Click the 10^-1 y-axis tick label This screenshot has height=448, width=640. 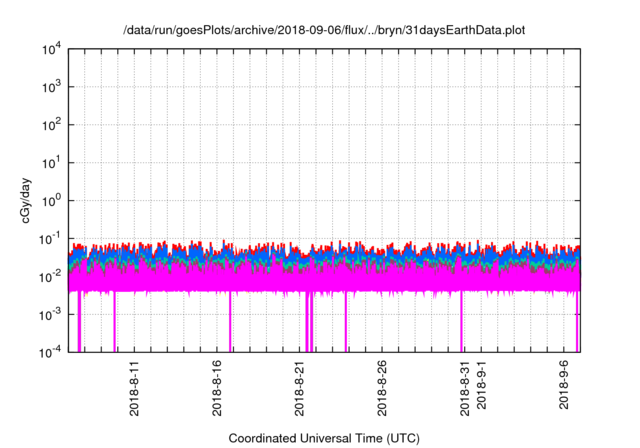click(51, 239)
